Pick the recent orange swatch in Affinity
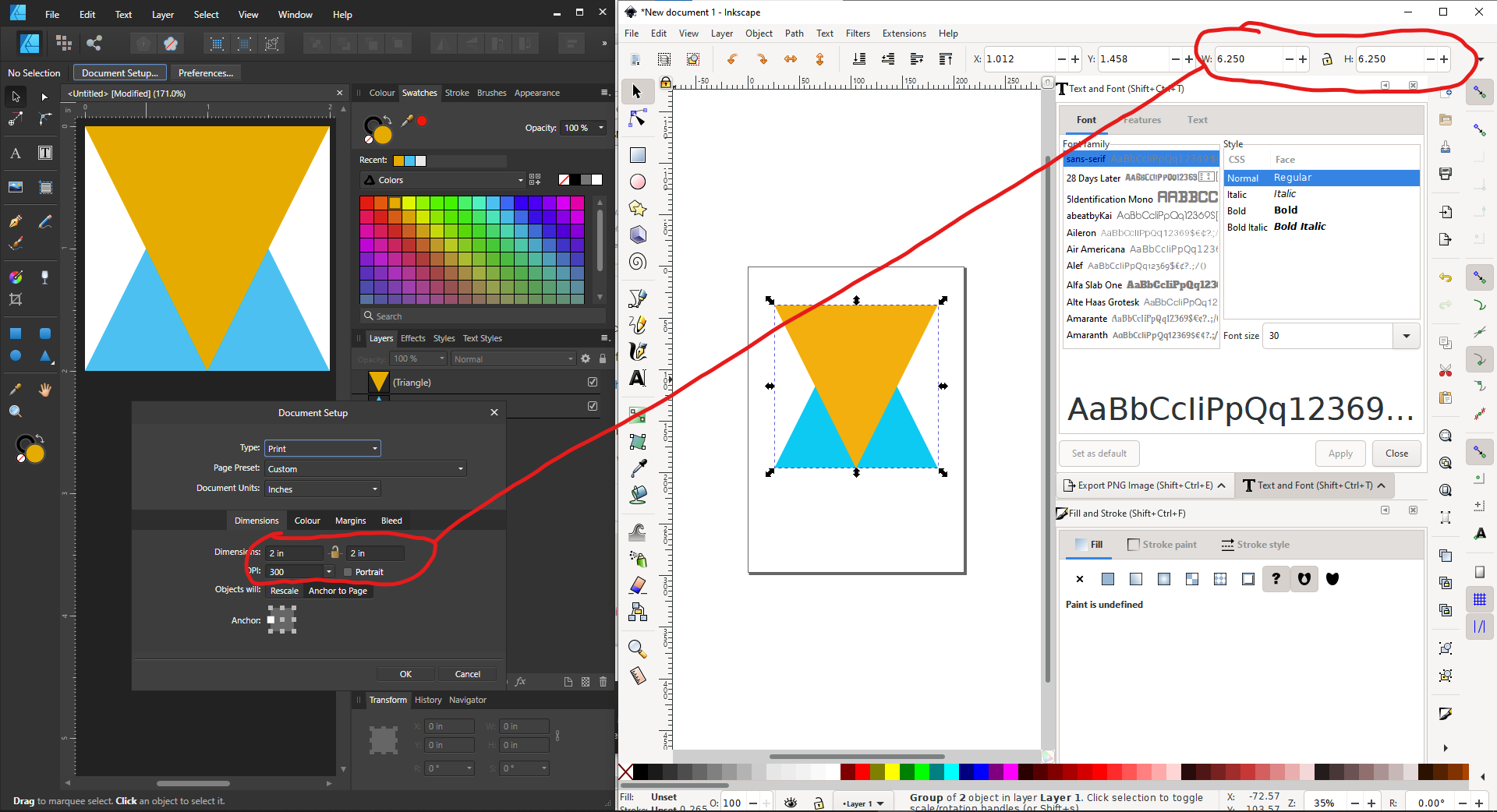This screenshot has width=1497, height=812. click(398, 161)
